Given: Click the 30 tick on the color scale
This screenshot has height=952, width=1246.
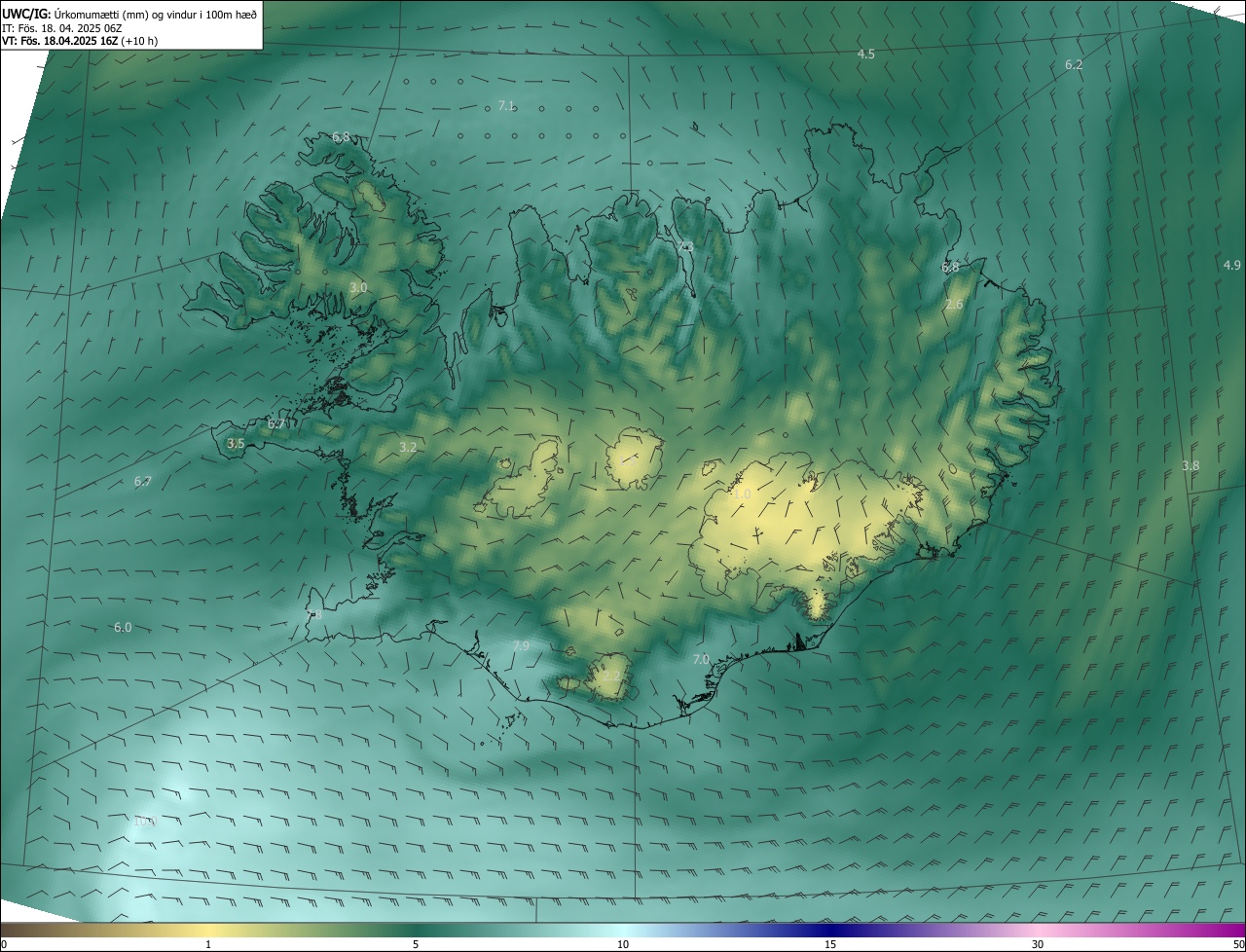Looking at the screenshot, I should point(1038,944).
